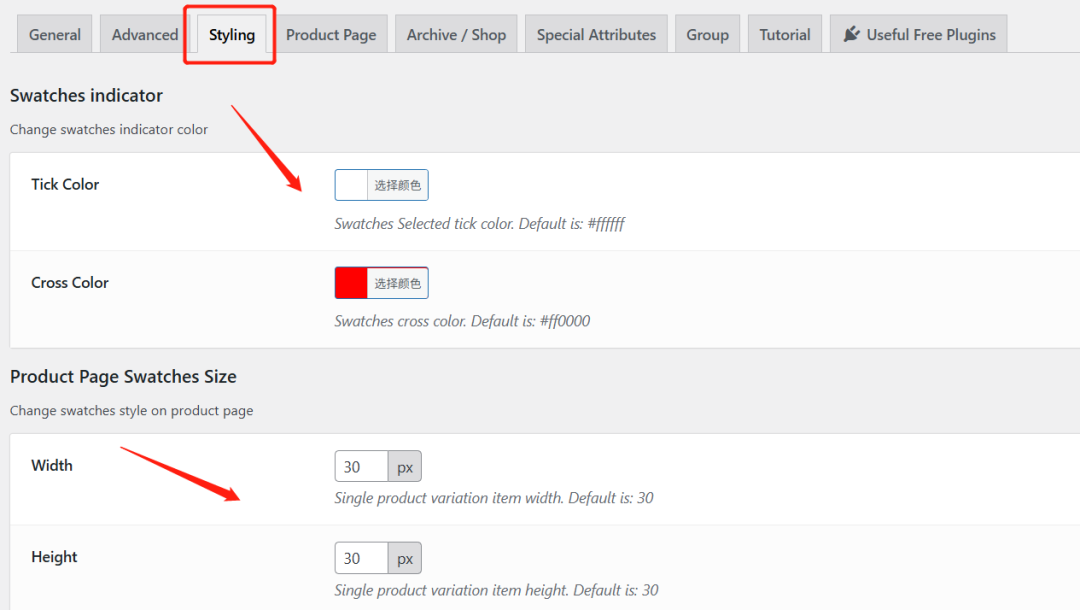Click the px unit beside Height

click(405, 558)
